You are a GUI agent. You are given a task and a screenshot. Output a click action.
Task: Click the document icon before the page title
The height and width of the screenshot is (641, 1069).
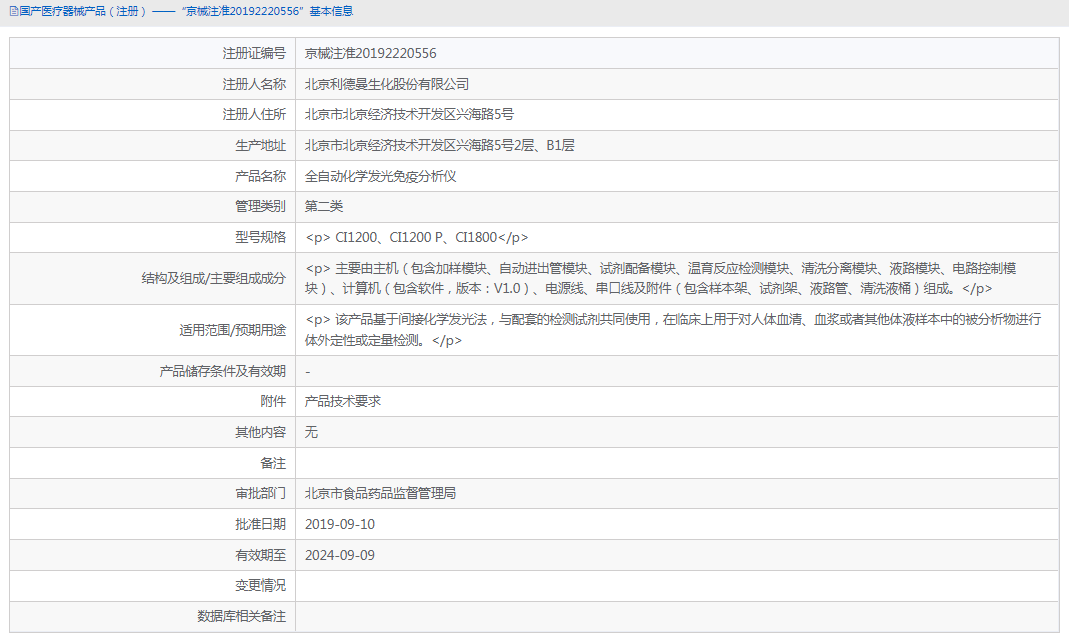click(14, 12)
